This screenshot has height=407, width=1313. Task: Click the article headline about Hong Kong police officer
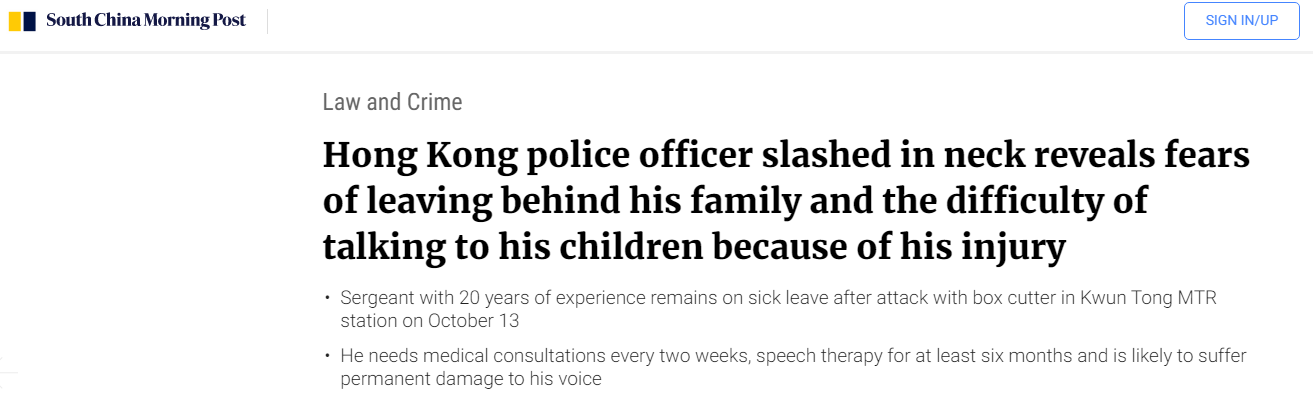click(x=786, y=202)
